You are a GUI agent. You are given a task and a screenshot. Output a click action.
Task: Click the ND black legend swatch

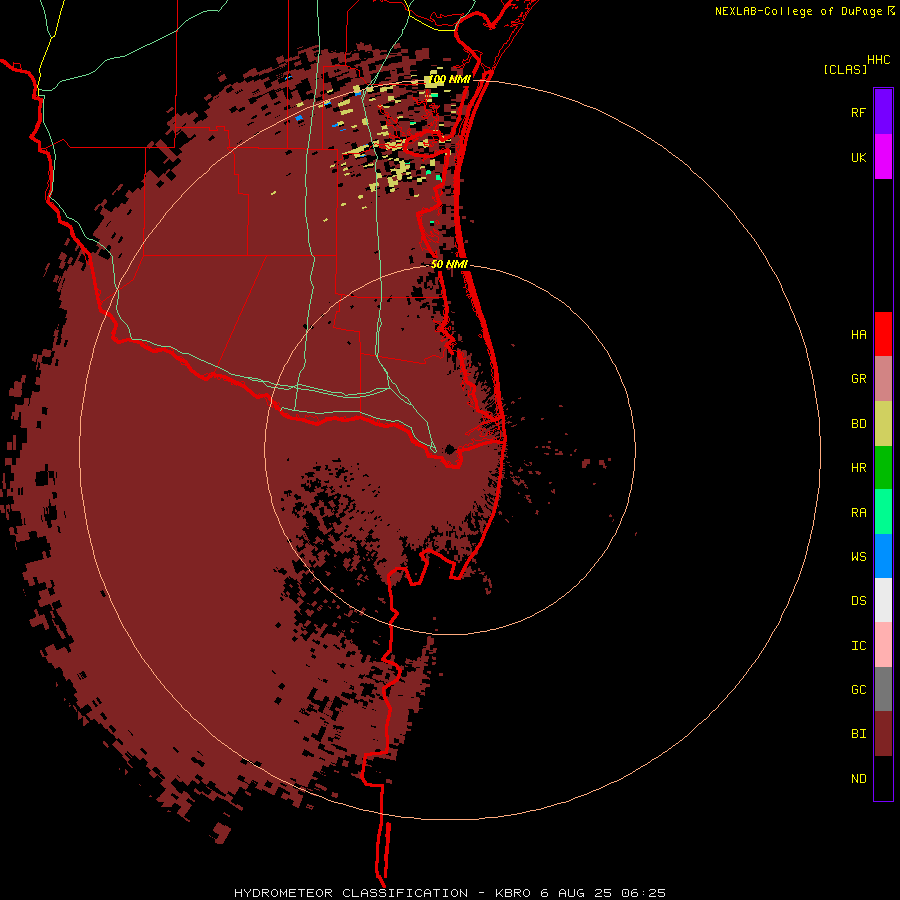coord(883,778)
